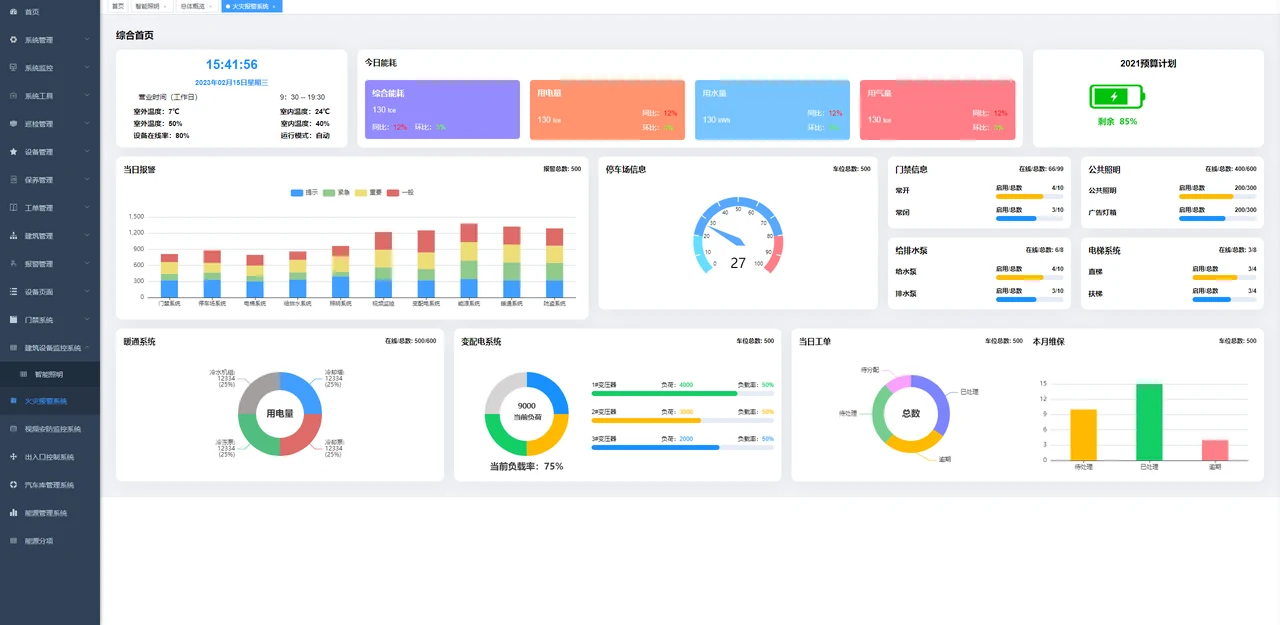The width and height of the screenshot is (1280, 625).
Task: Click the 能源管理系统 bar chart icon
Action: pyautogui.click(x=13, y=513)
